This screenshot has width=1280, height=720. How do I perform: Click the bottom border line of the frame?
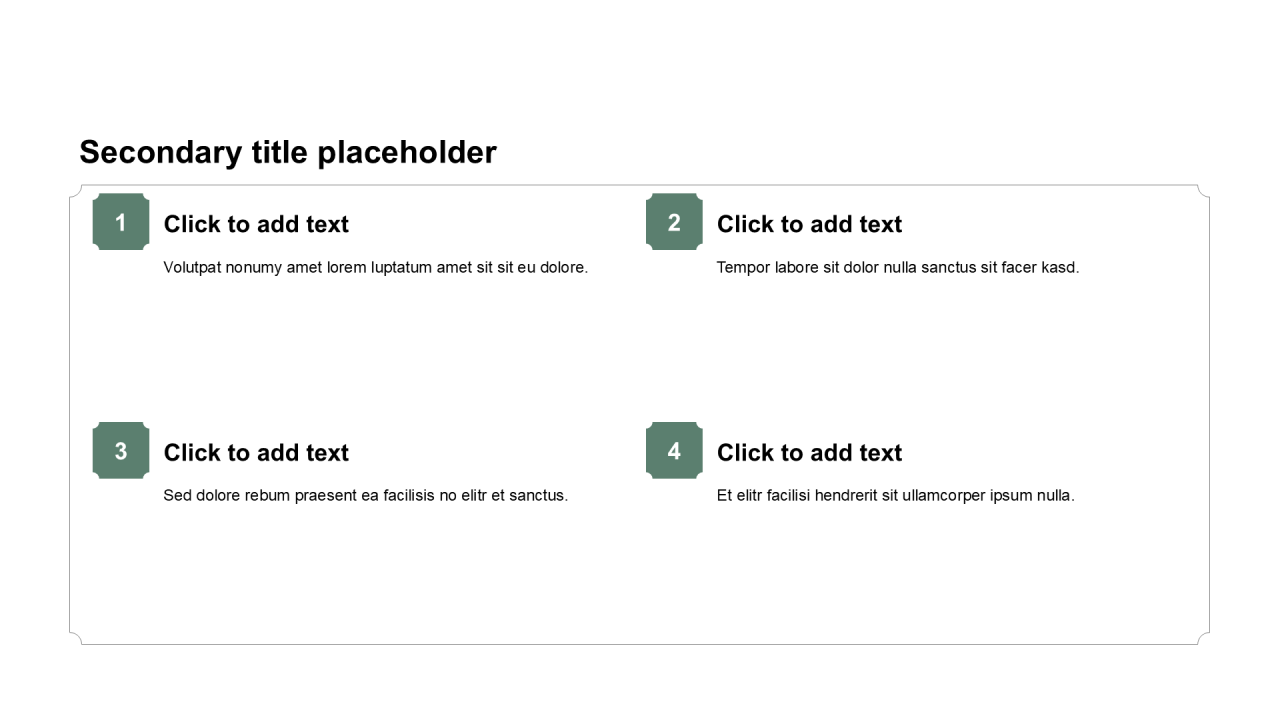[640, 644]
